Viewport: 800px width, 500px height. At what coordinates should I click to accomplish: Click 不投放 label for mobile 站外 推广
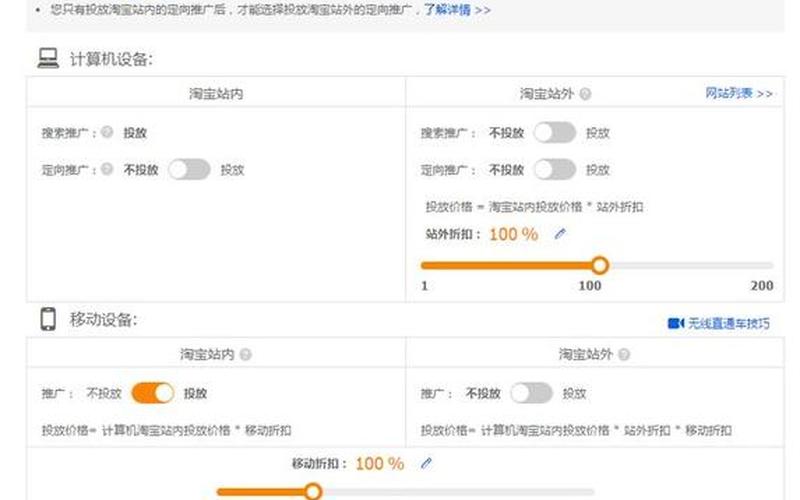[x=483, y=393]
